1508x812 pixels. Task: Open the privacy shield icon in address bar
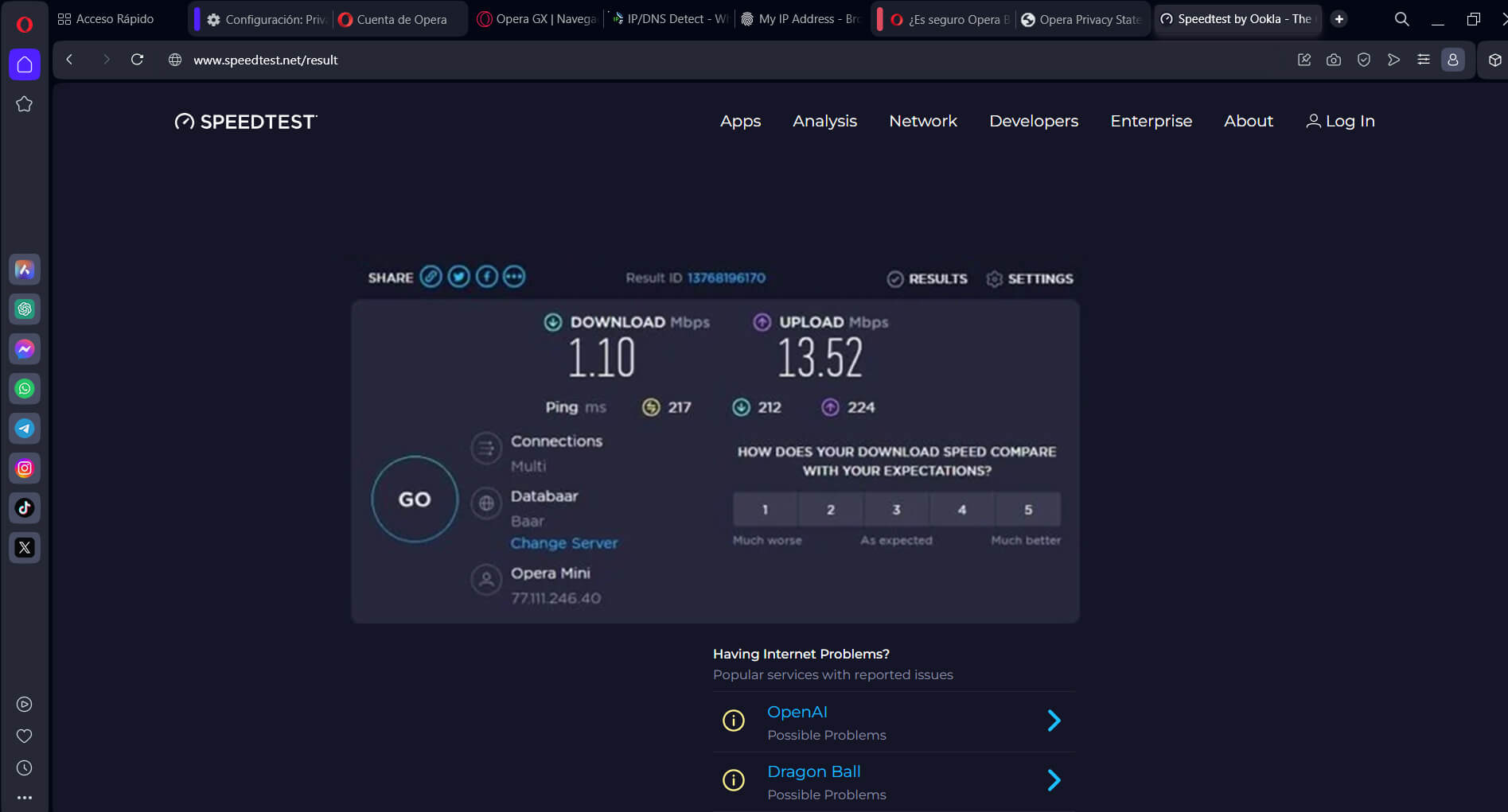(x=1364, y=60)
